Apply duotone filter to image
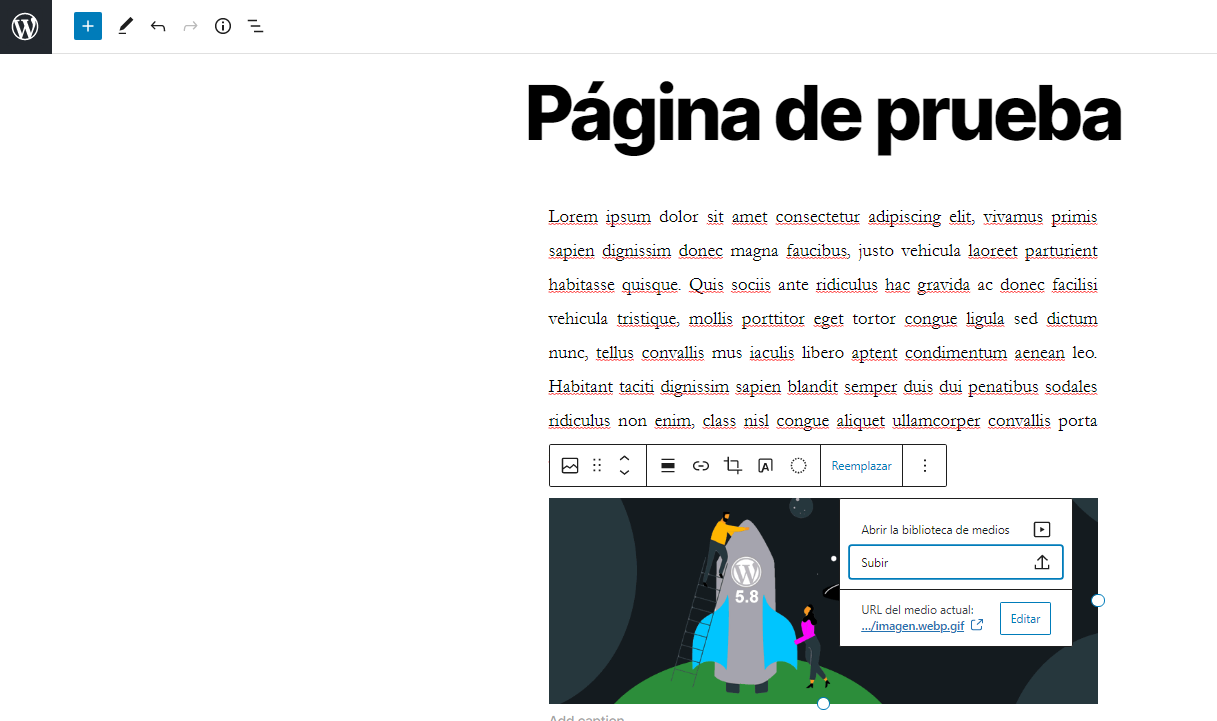The width and height of the screenshot is (1217, 721). [798, 465]
